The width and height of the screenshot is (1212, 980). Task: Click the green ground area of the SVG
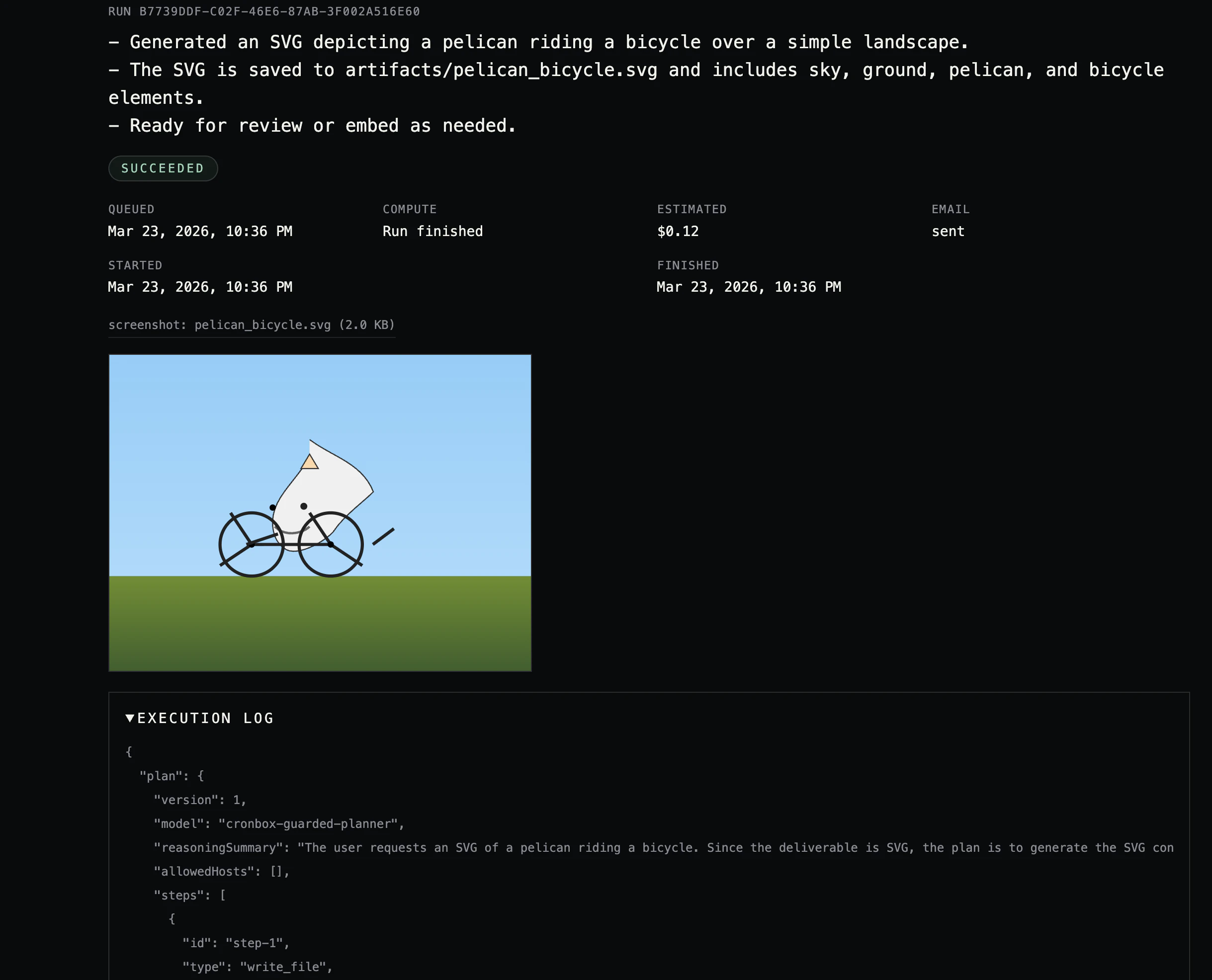tap(320, 624)
